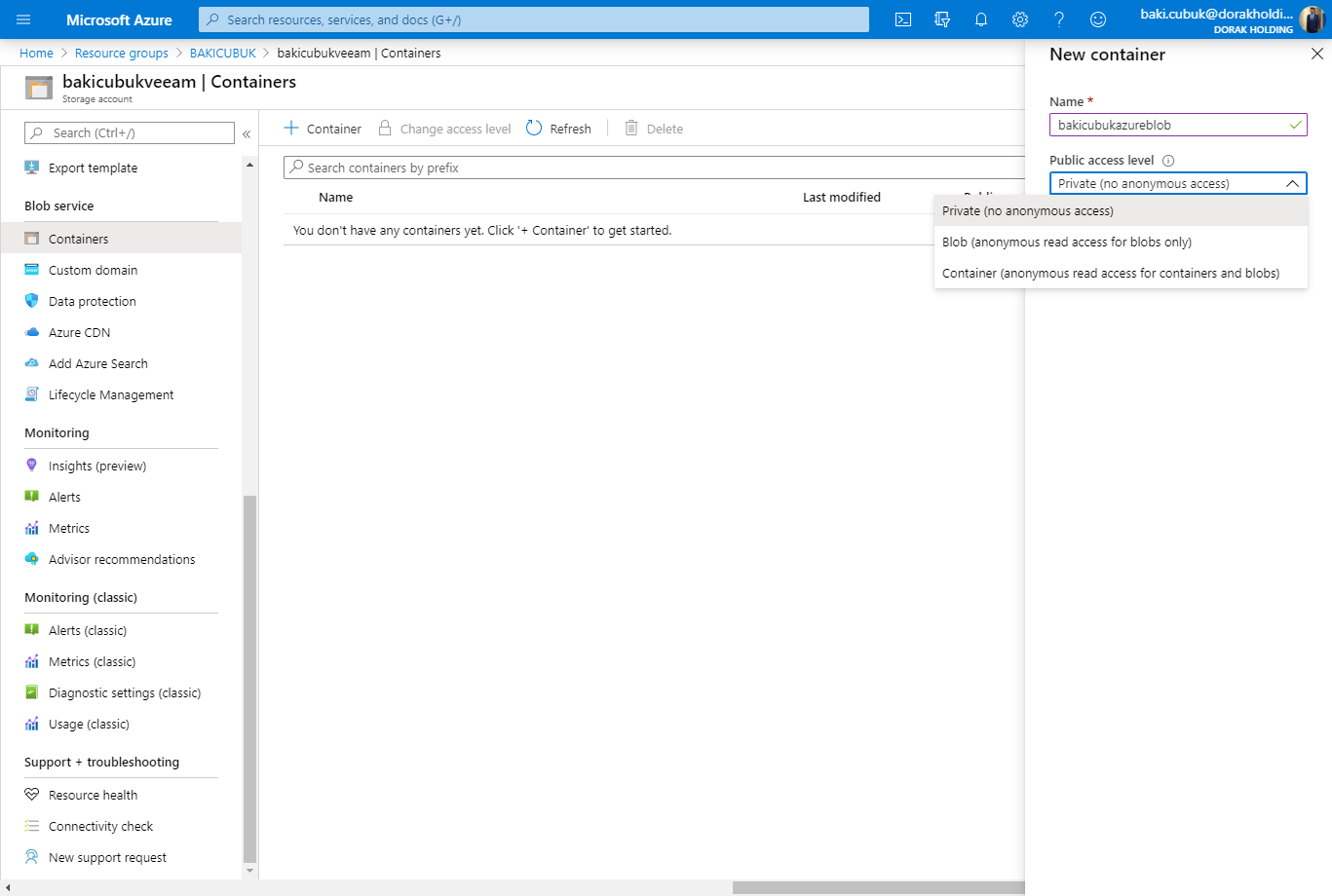Click the Resource health heart icon
Image resolution: width=1332 pixels, height=896 pixels.
[x=32, y=795]
